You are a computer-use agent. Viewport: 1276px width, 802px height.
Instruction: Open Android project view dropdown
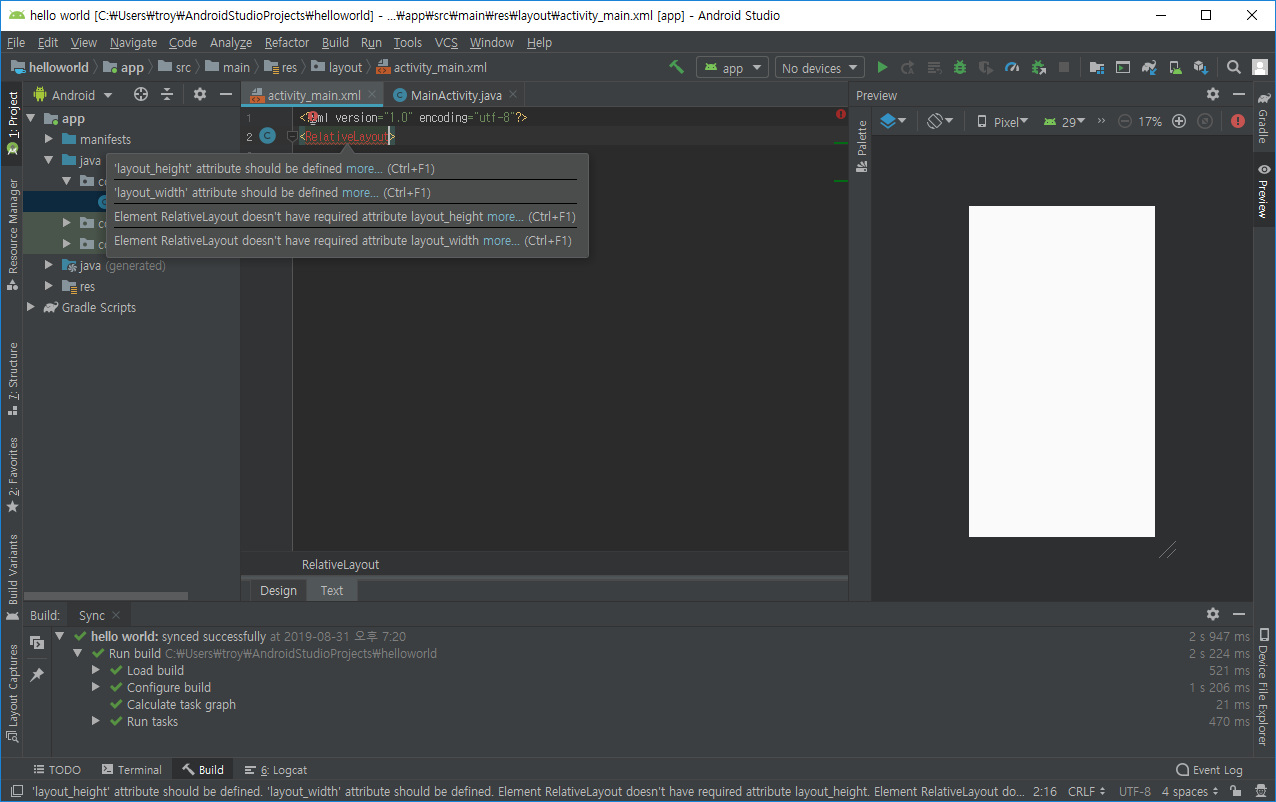click(x=73, y=94)
